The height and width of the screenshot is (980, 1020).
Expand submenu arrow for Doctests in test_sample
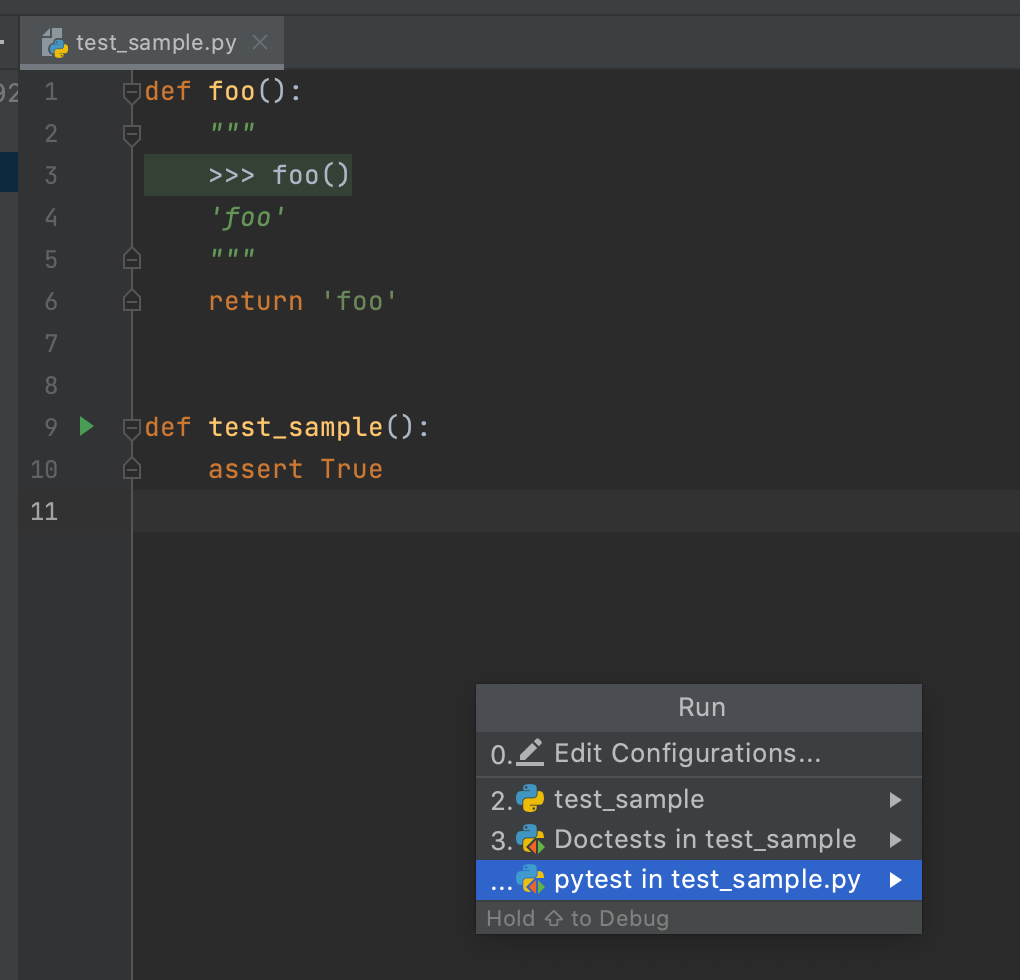[x=896, y=840]
